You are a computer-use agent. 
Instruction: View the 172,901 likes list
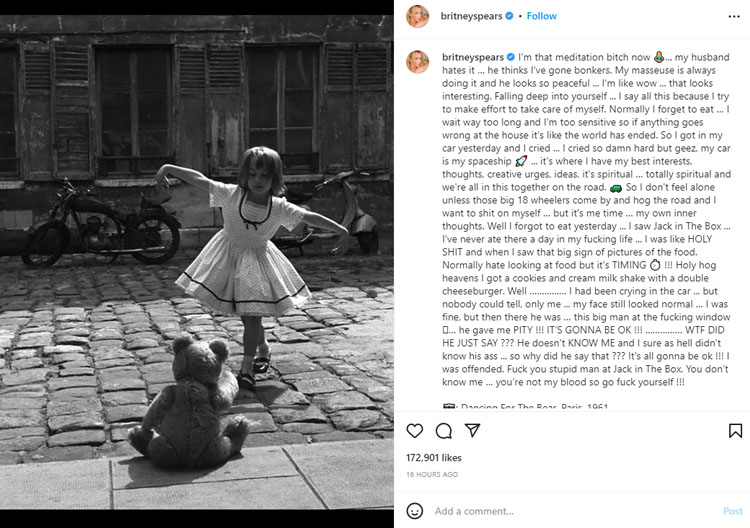coord(434,456)
